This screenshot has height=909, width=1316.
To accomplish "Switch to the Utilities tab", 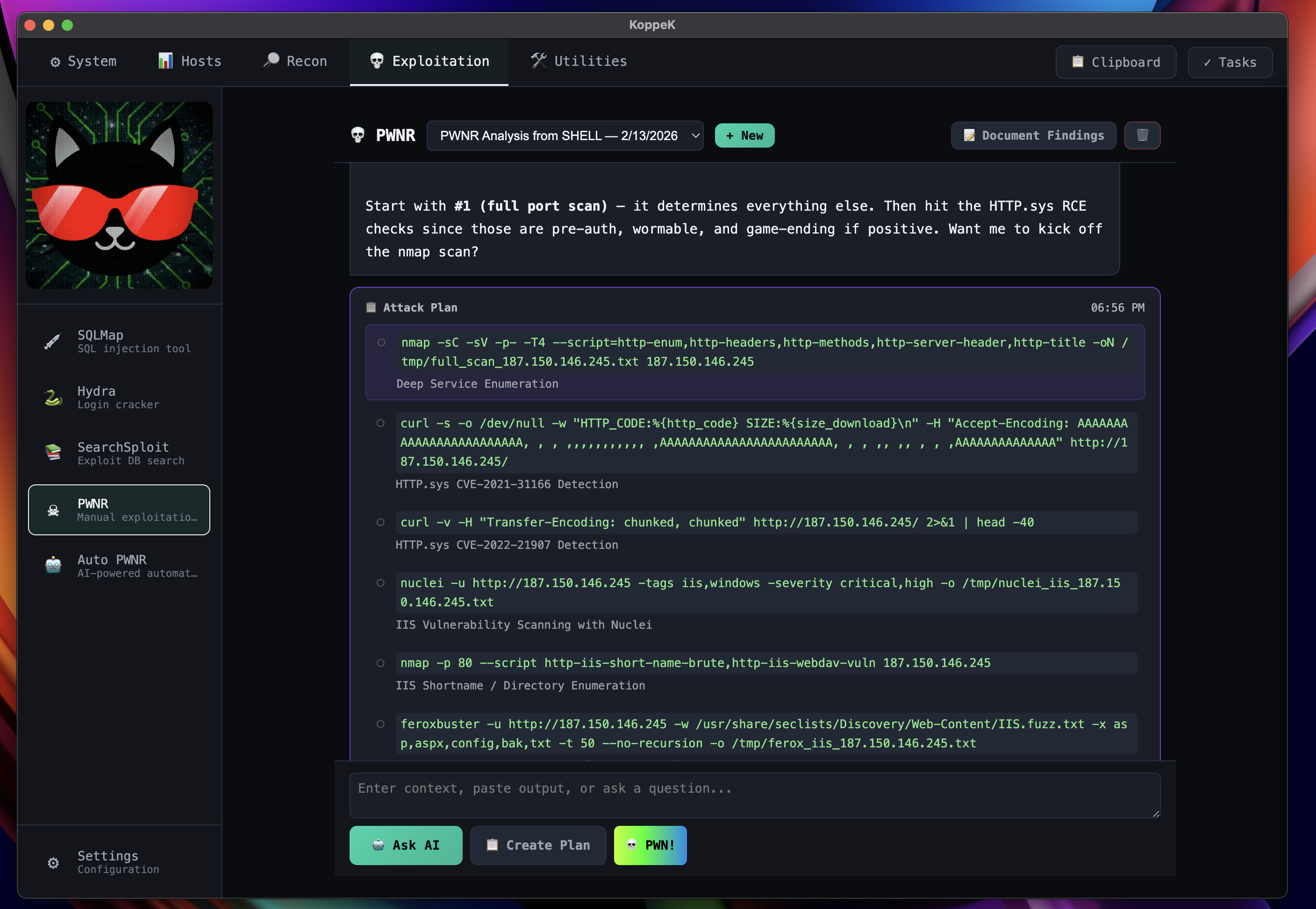I will coord(579,62).
